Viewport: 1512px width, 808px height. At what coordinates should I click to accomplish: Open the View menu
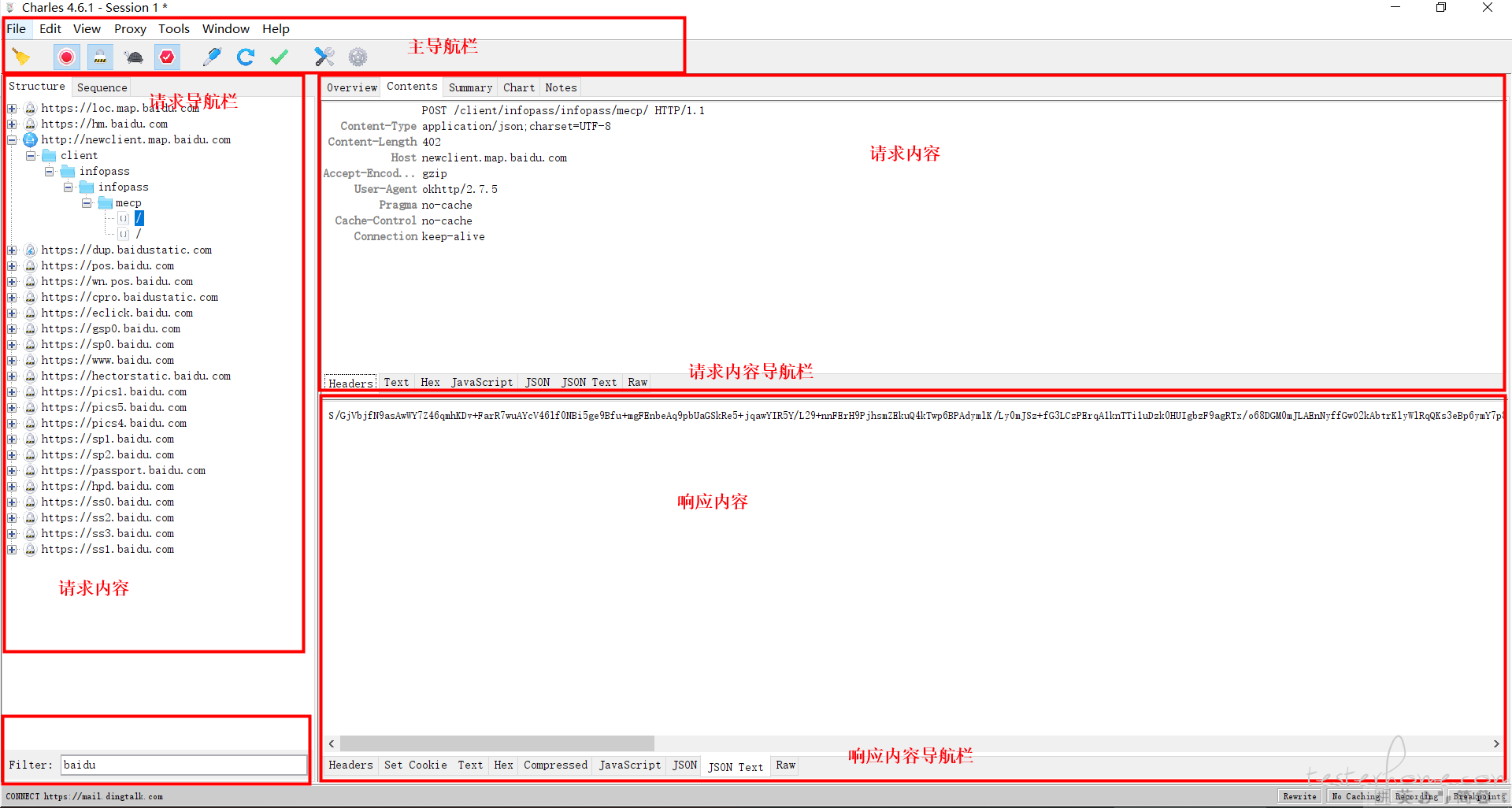click(87, 28)
